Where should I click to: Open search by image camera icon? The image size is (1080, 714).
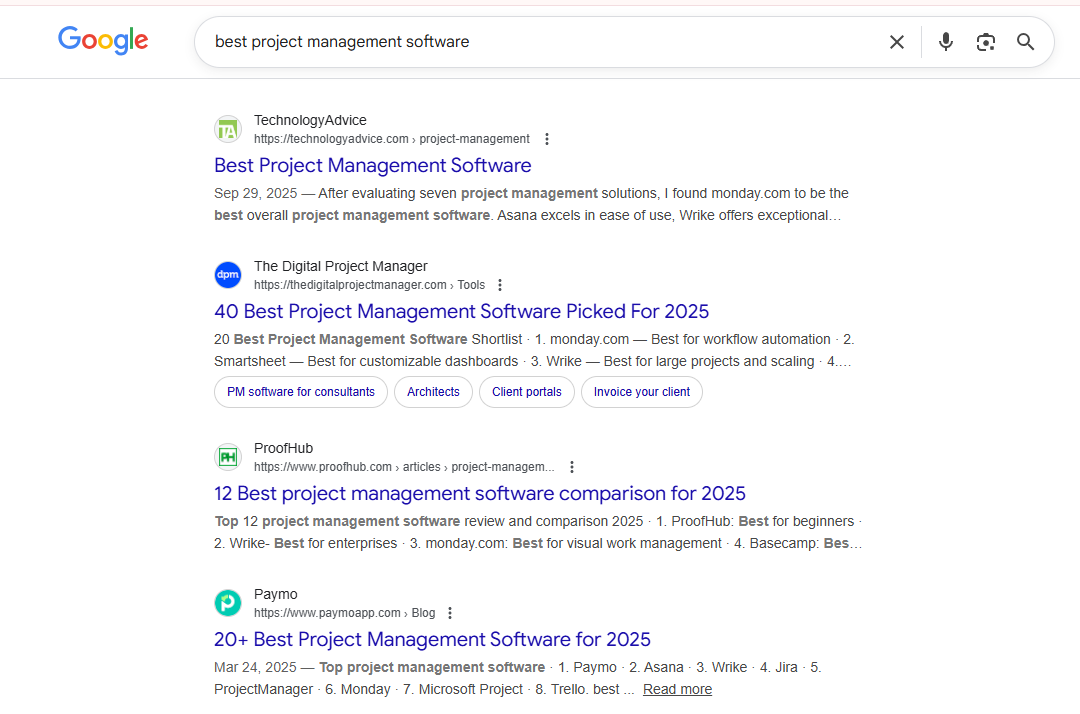point(986,42)
